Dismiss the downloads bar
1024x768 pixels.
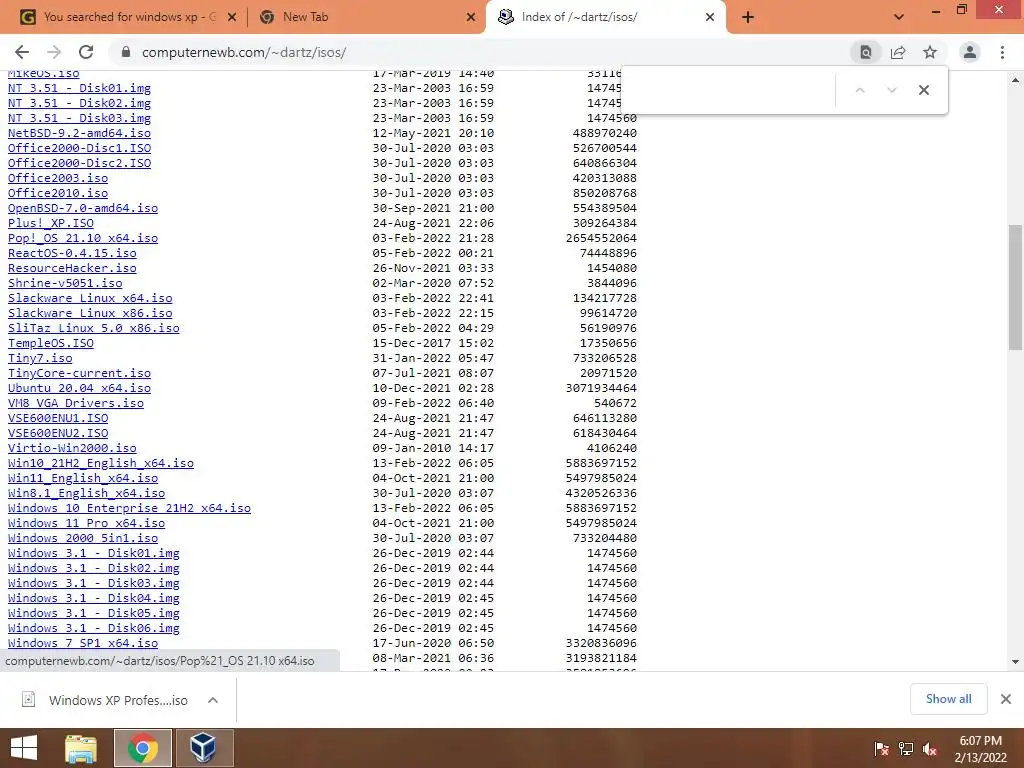coord(1006,699)
